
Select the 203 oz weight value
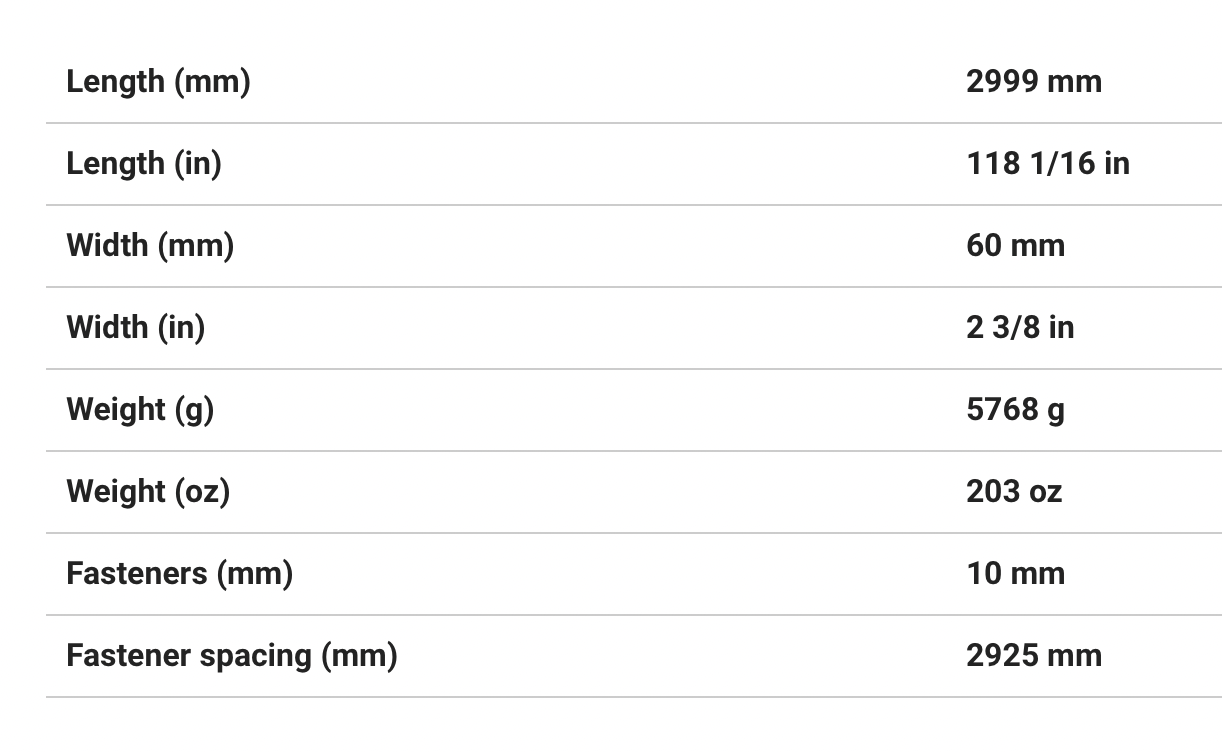[1014, 491]
